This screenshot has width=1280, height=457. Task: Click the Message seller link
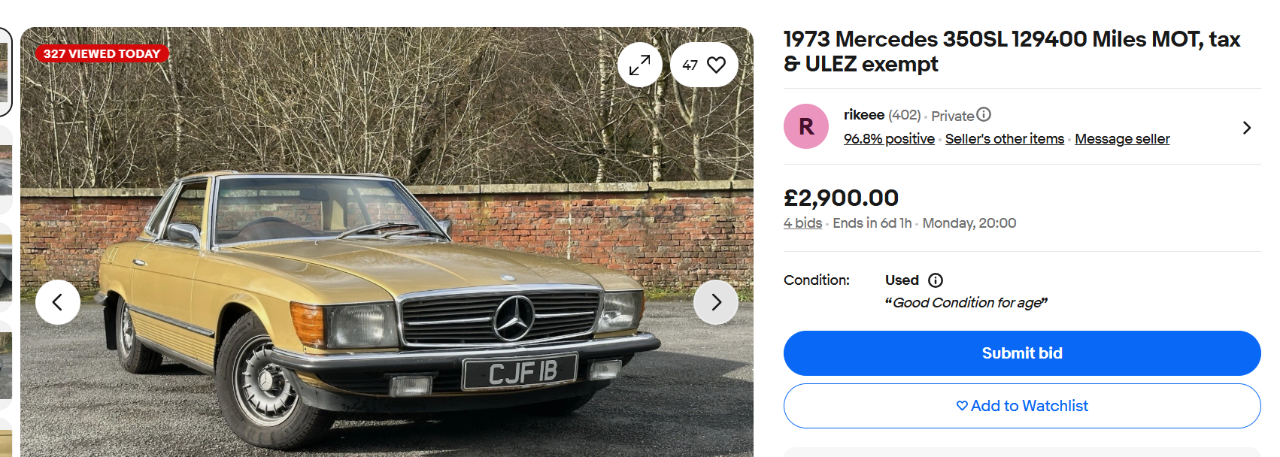[1122, 139]
